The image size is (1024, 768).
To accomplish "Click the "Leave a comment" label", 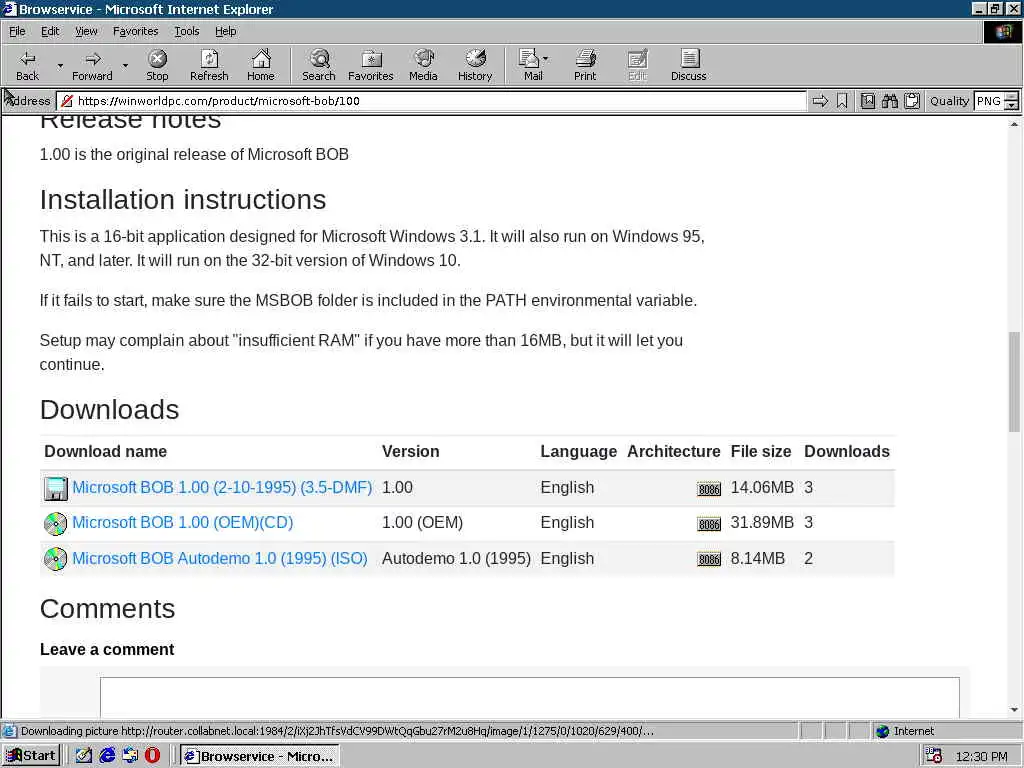I will click(x=107, y=650).
